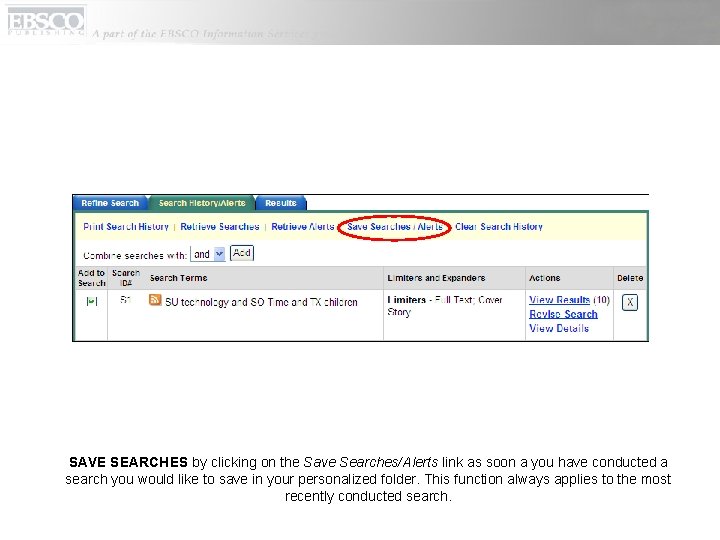Image resolution: width=720 pixels, height=540 pixels.
Task: Click the Add button
Action: (242, 253)
